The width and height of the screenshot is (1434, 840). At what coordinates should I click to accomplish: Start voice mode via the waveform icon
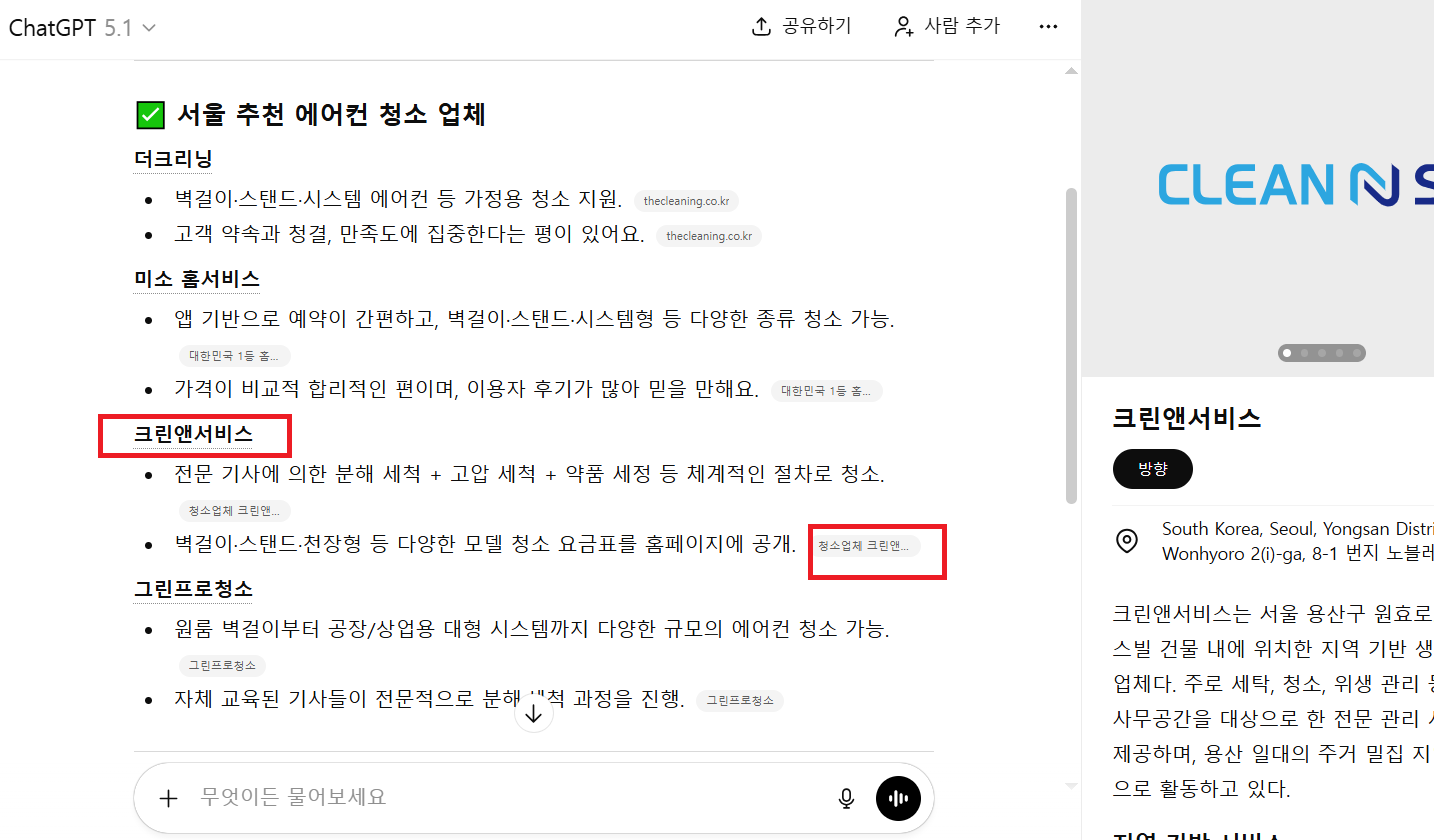[x=897, y=798]
